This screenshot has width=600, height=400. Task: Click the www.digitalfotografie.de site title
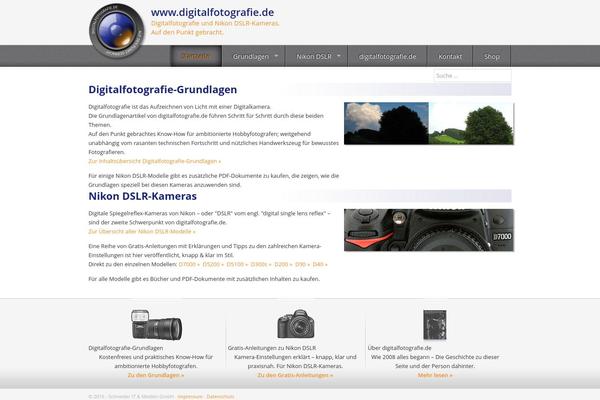tap(212, 12)
